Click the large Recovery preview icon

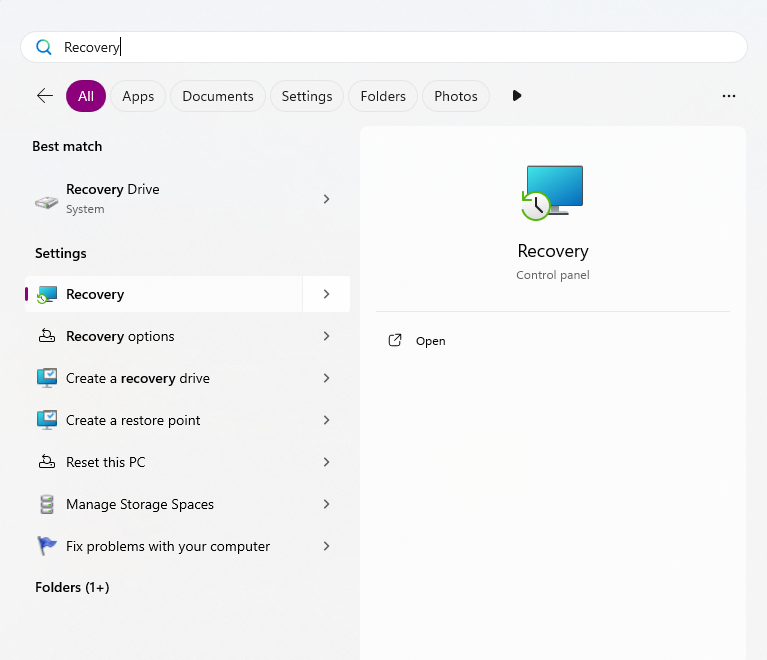pyautogui.click(x=553, y=193)
